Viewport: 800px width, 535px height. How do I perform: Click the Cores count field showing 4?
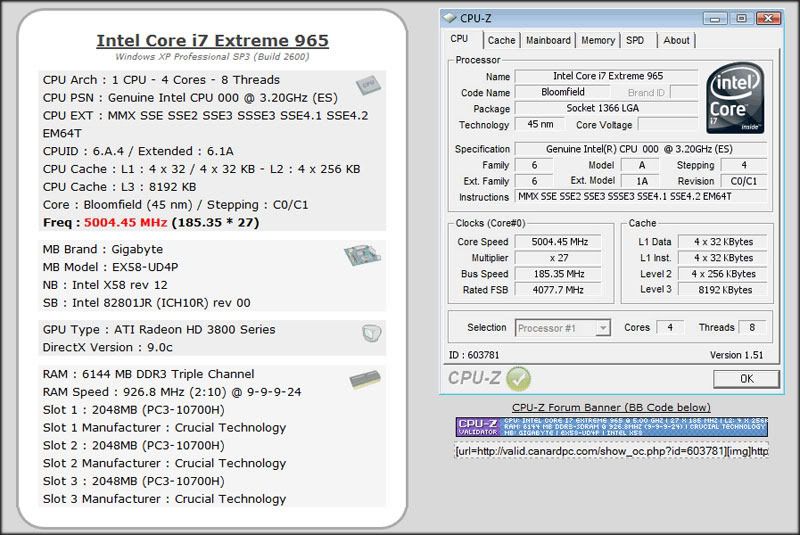670,327
